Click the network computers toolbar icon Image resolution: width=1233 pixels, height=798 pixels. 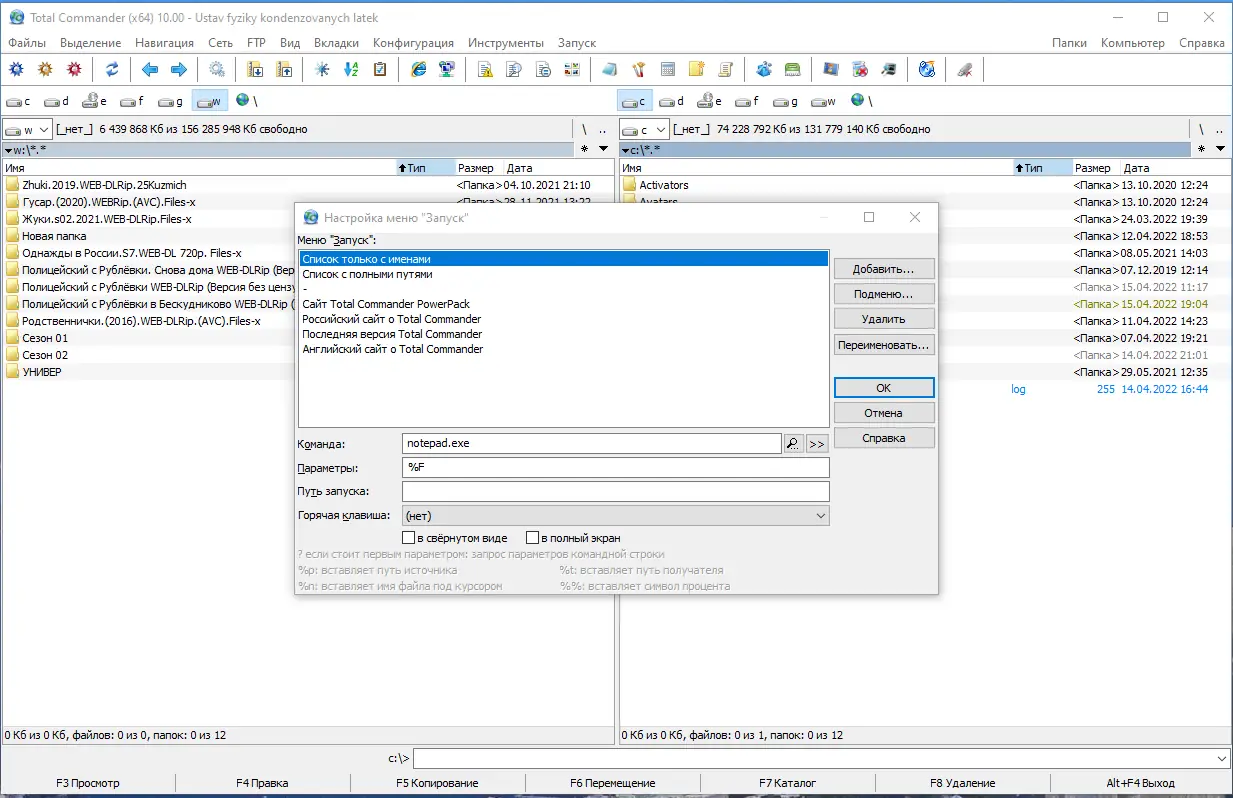[x=447, y=69]
